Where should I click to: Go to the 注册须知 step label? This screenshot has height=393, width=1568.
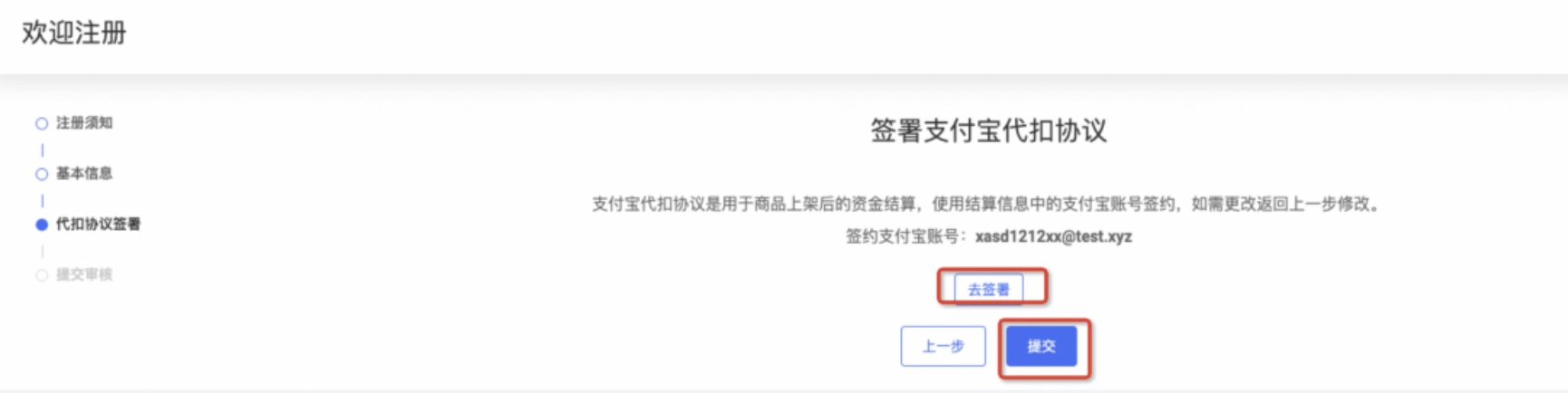pos(84,123)
